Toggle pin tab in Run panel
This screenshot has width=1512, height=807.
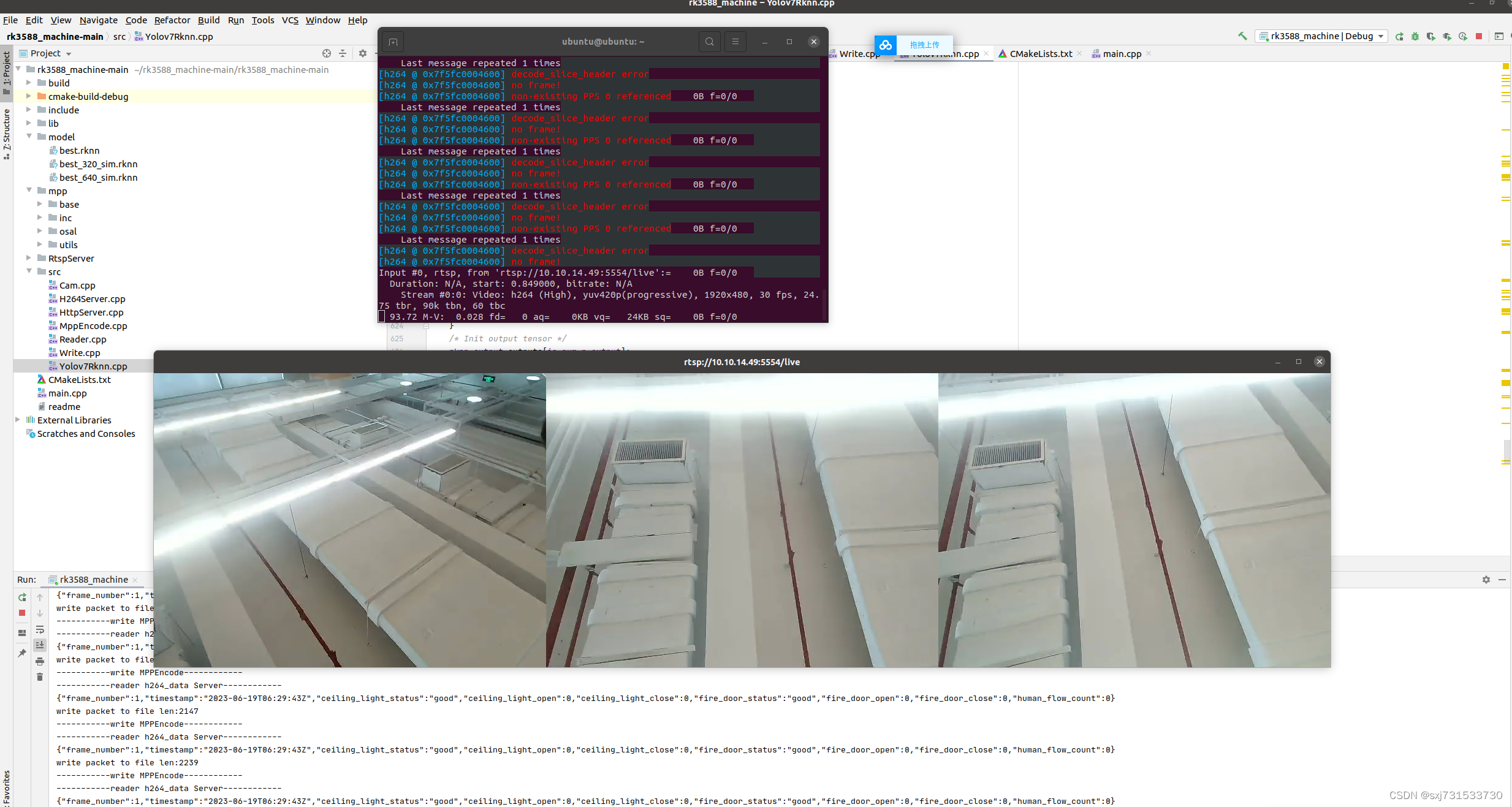[x=22, y=653]
